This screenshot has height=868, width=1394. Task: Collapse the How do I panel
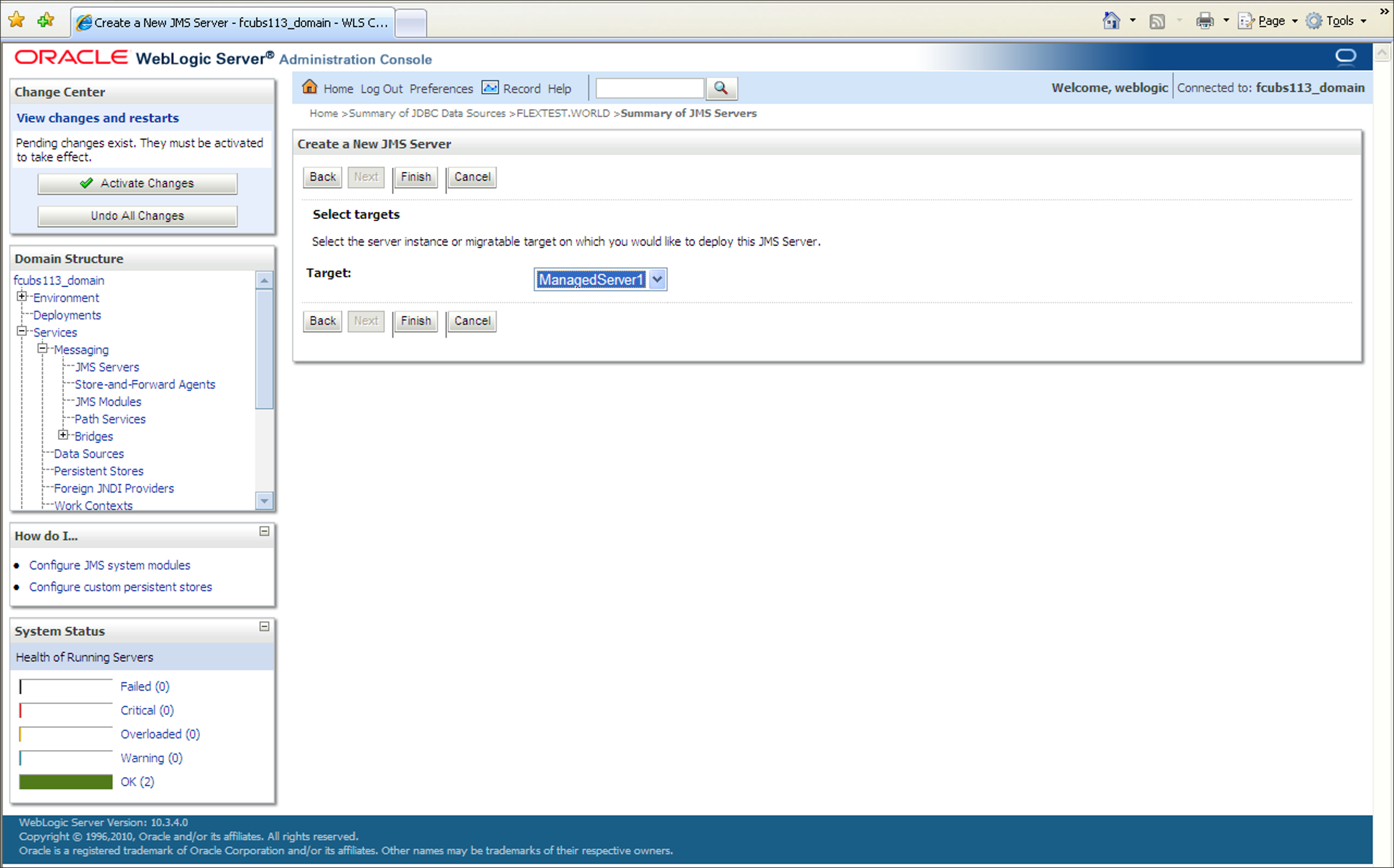(x=264, y=531)
